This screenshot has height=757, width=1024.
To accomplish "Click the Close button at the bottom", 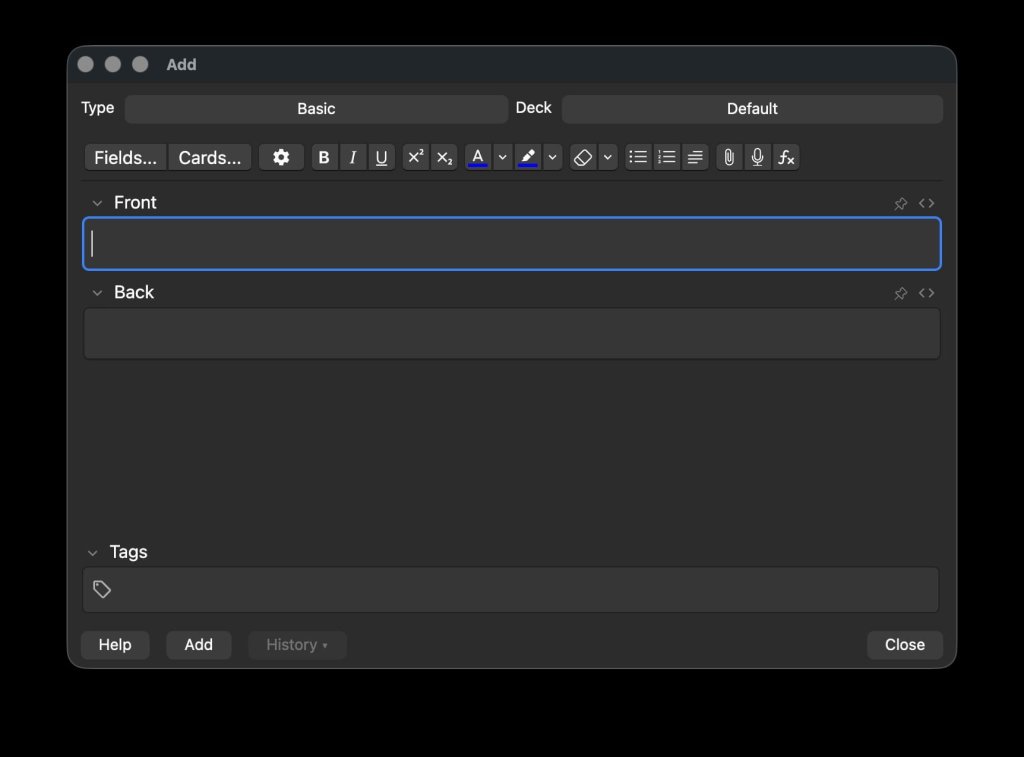I will [x=904, y=645].
